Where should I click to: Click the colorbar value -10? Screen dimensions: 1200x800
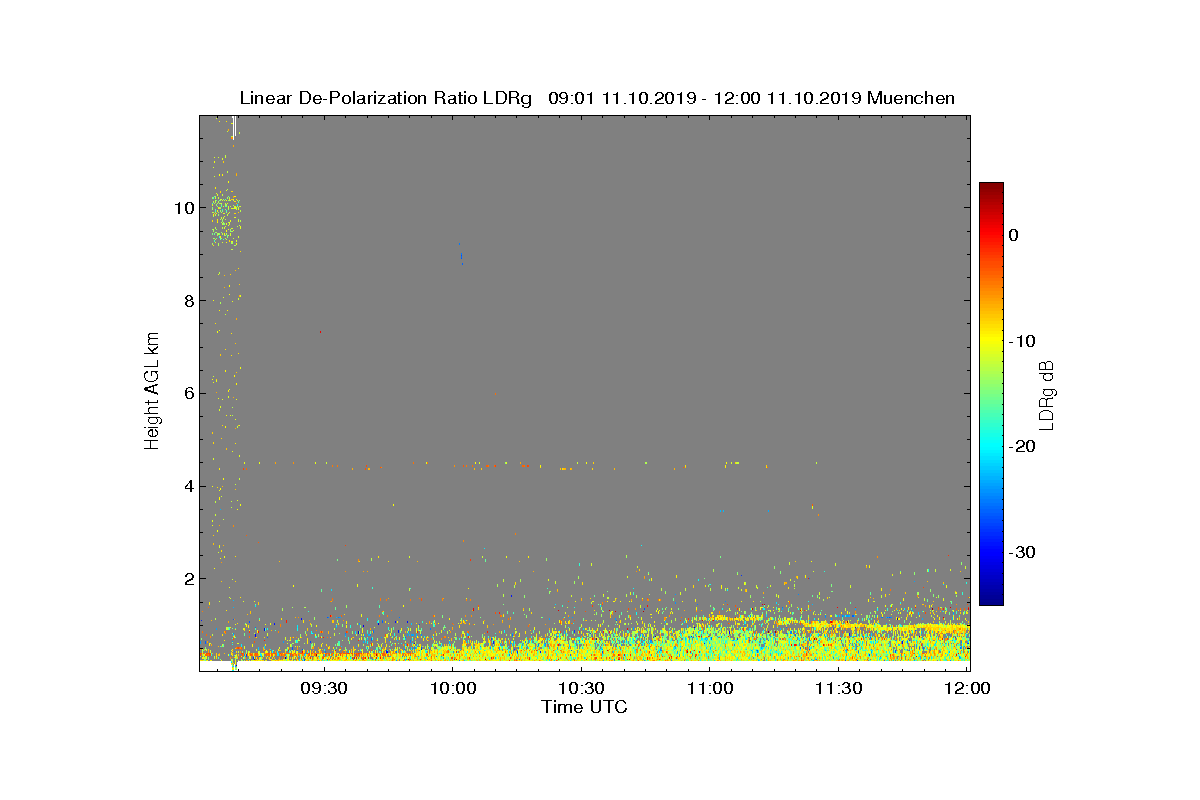1022,341
